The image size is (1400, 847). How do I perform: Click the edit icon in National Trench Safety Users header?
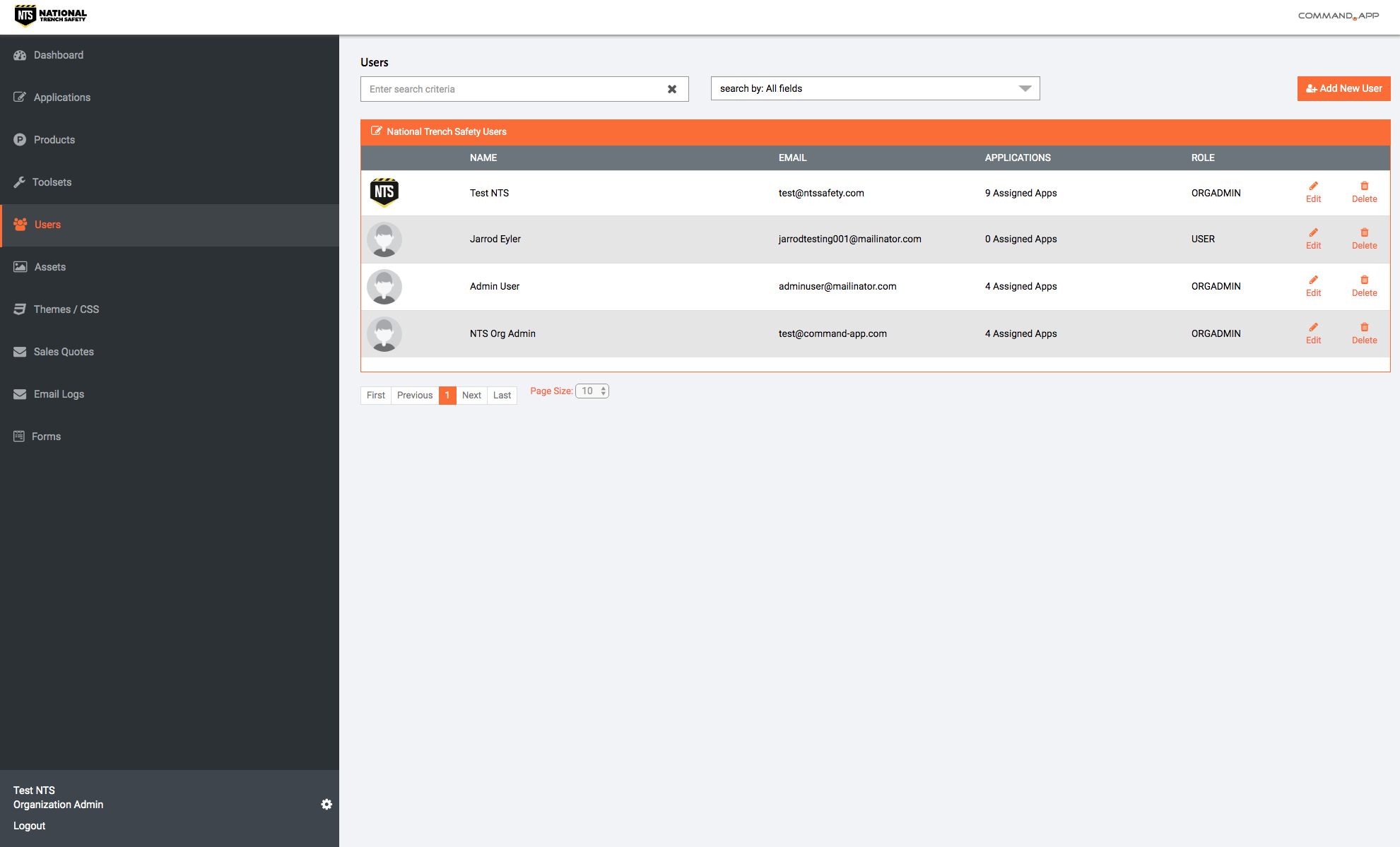(x=376, y=131)
